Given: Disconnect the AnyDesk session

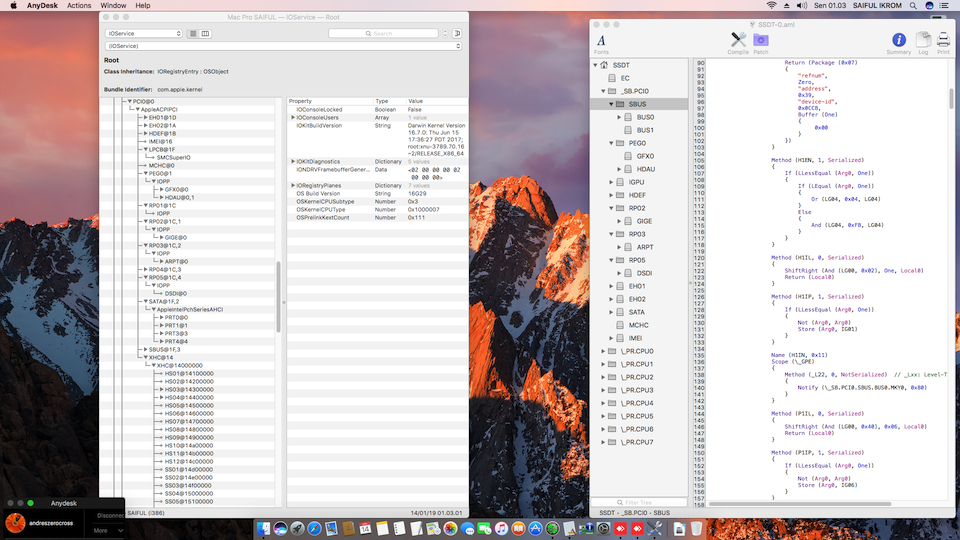Looking at the screenshot, I should pyautogui.click(x=110, y=516).
